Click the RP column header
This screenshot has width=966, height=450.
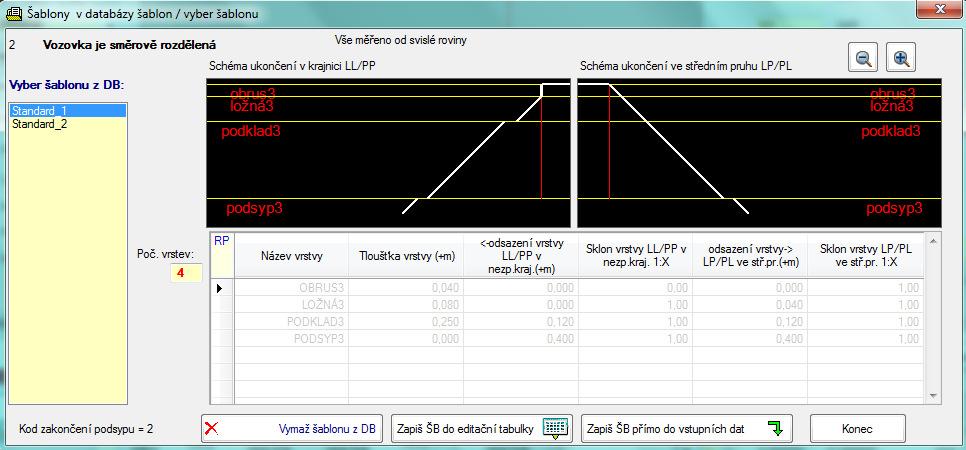222,256
